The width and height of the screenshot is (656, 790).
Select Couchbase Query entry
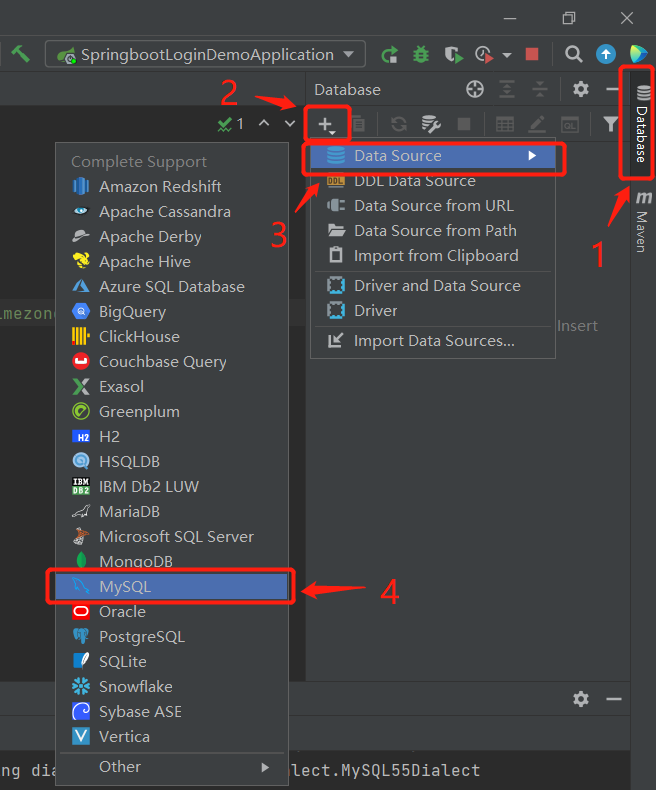[171, 361]
